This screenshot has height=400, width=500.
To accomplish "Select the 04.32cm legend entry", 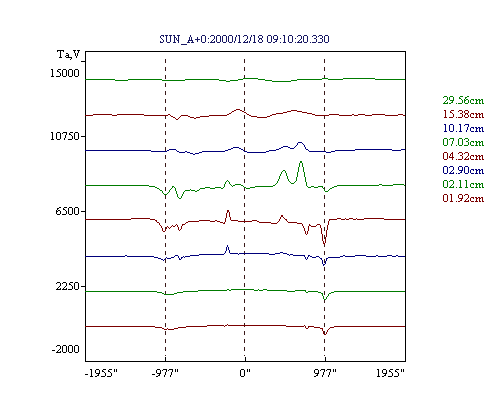I will point(463,156).
